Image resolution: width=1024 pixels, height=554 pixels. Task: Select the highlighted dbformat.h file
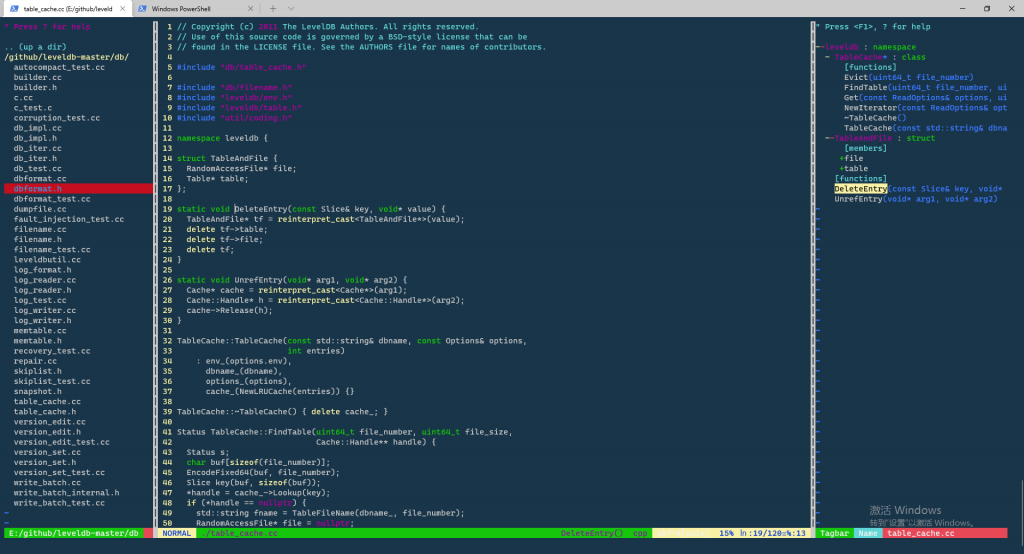pyautogui.click(x=37, y=188)
